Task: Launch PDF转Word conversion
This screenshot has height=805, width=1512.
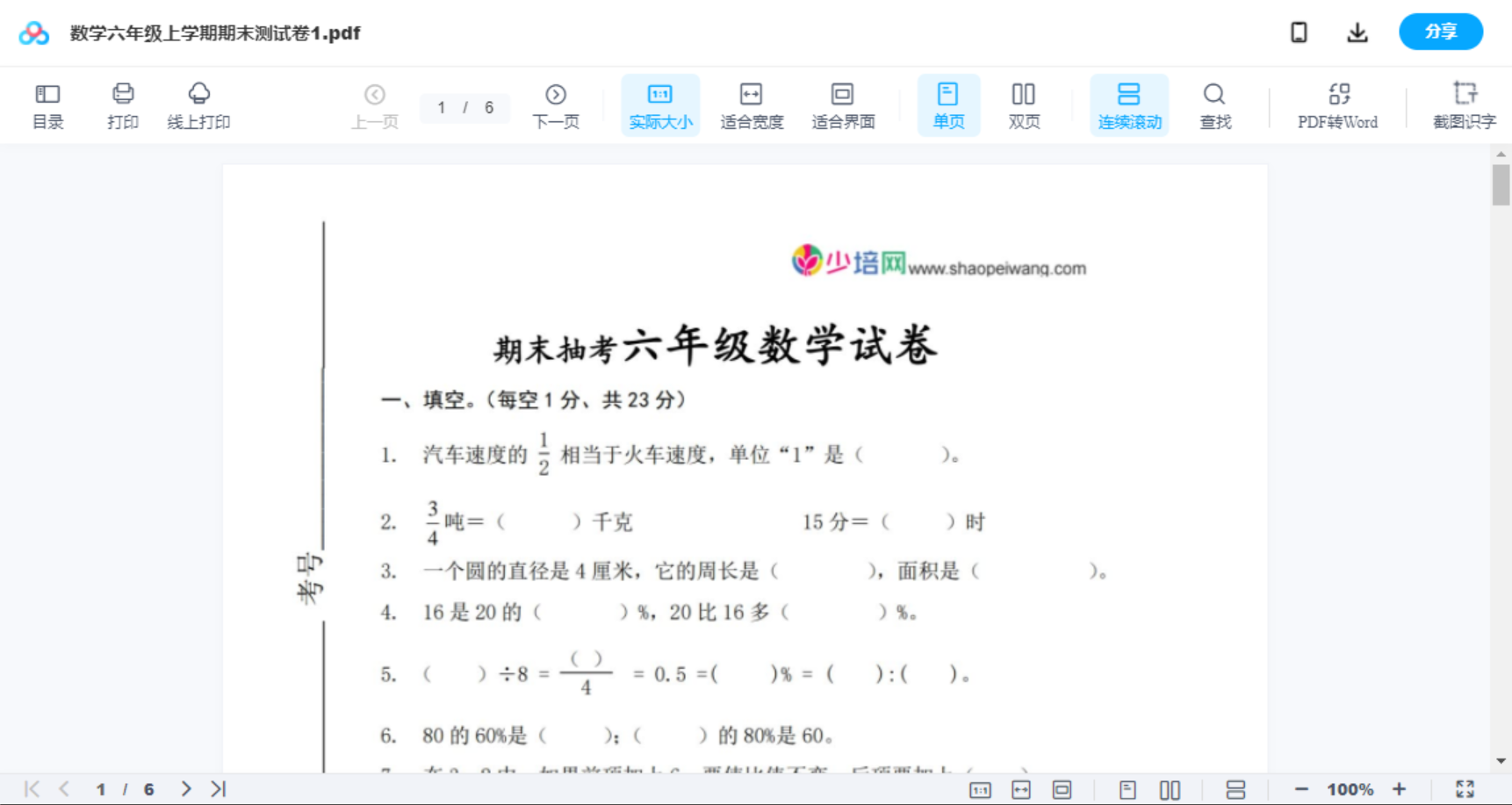Action: tap(1338, 106)
